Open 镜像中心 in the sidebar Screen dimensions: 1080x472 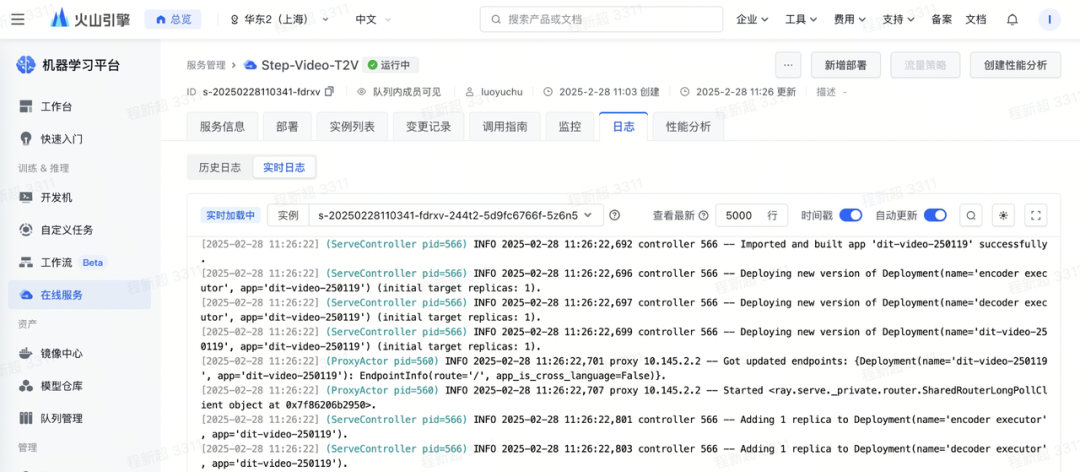point(79,353)
